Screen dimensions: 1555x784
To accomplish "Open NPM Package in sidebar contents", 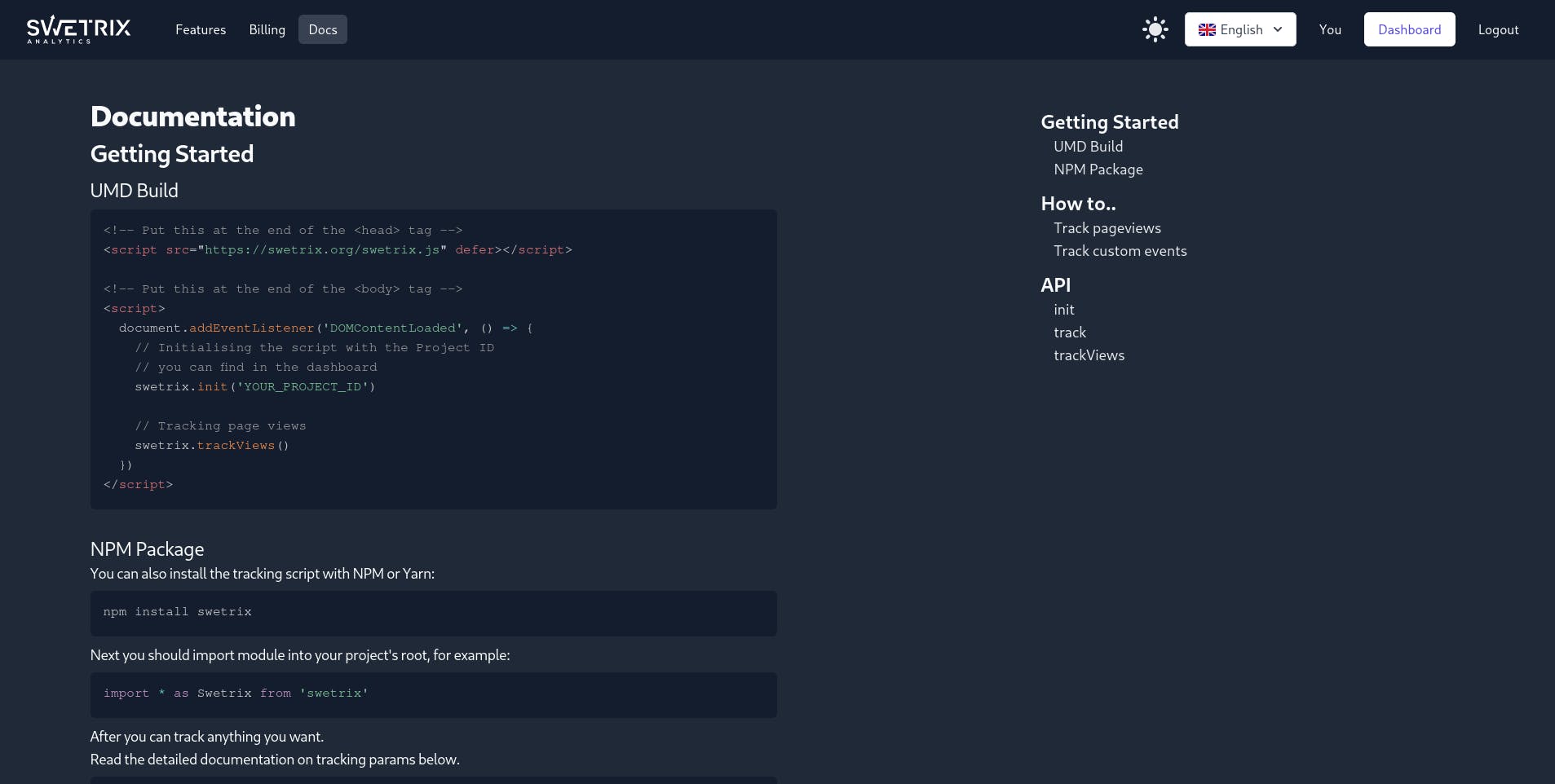I will click(x=1098, y=170).
